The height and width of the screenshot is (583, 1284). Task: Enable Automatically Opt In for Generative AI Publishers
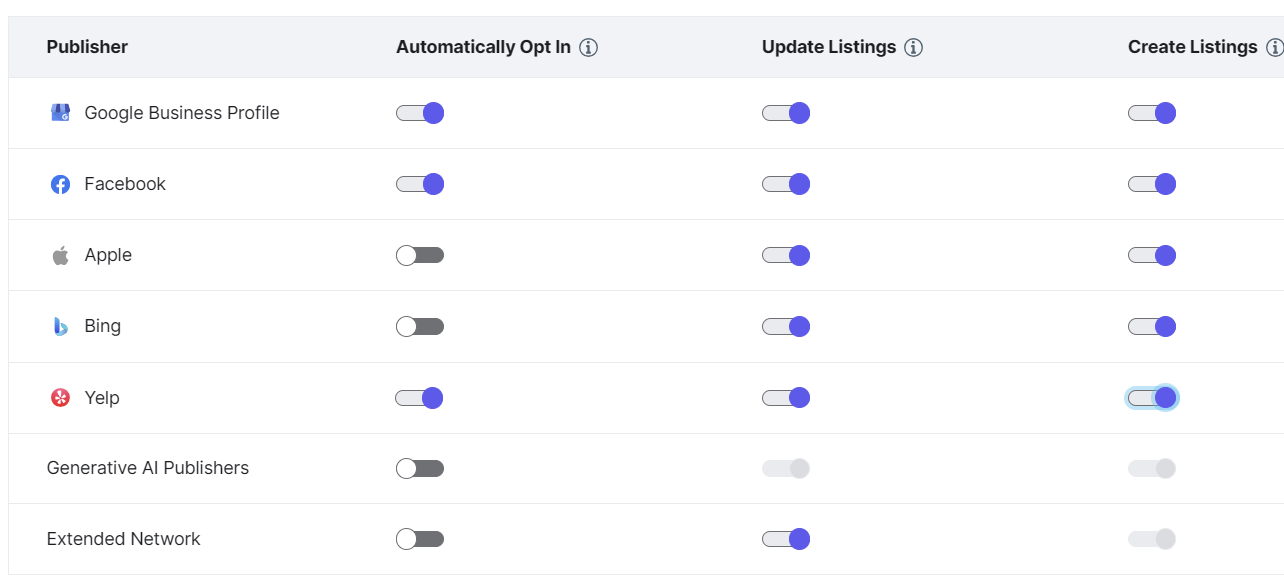(x=420, y=468)
